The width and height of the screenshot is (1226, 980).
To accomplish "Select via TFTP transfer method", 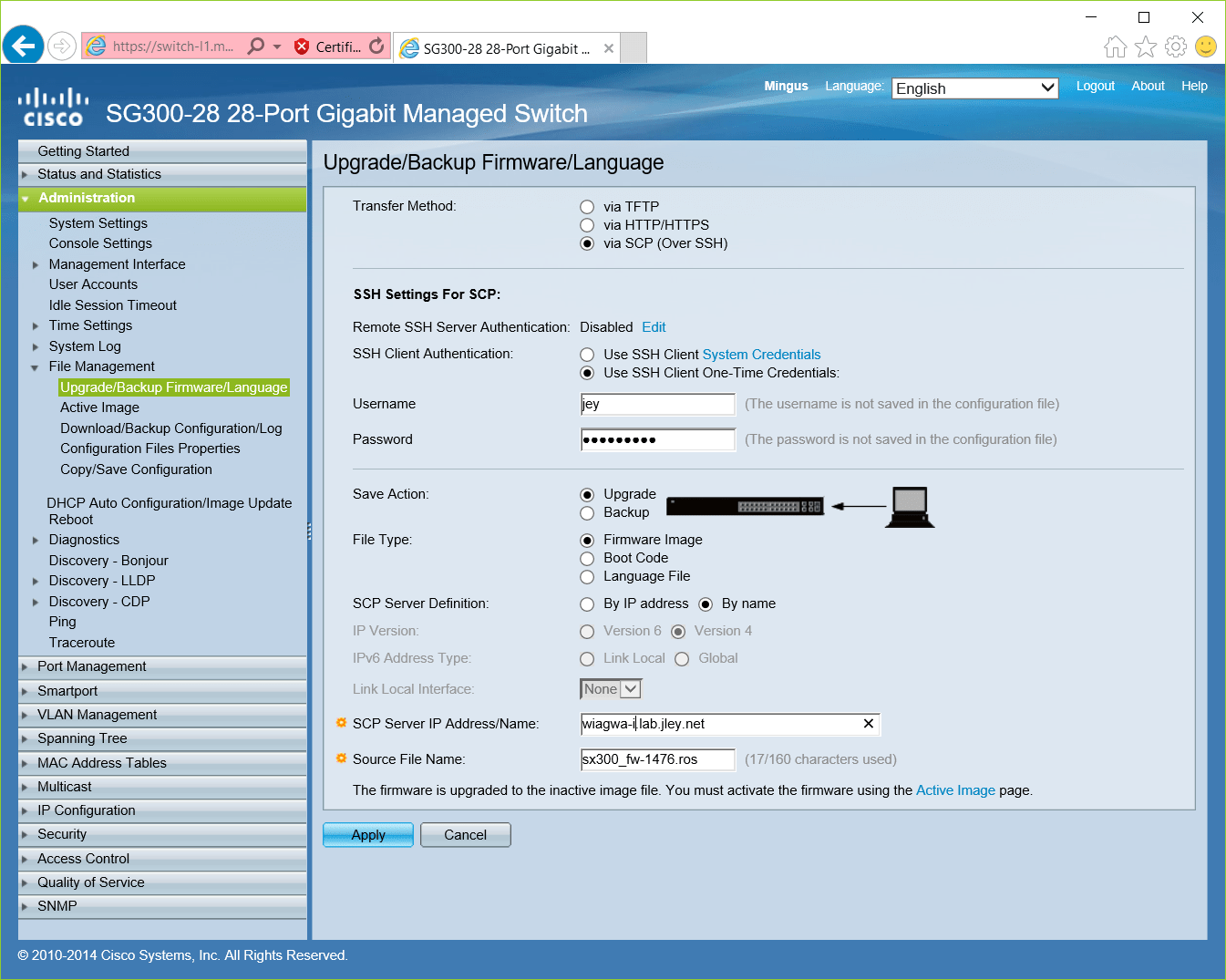I will pyautogui.click(x=587, y=207).
